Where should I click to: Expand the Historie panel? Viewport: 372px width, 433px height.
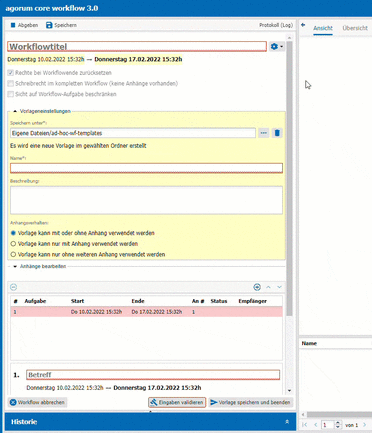click(x=287, y=422)
